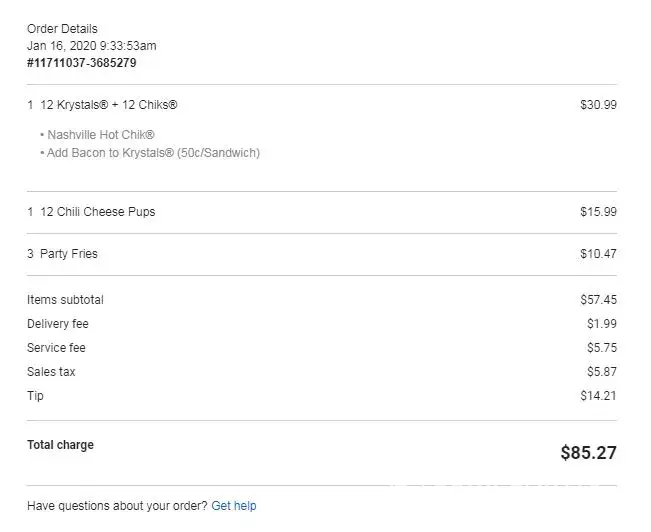This screenshot has width=651, height=532.
Task: Click the Tip amount $14.21
Action: [x=598, y=396]
